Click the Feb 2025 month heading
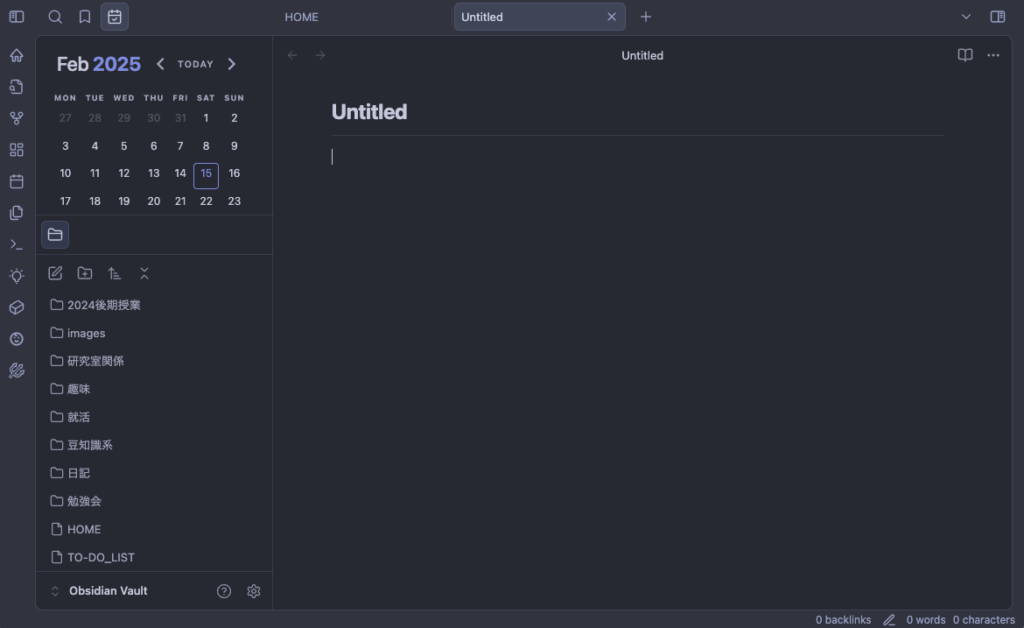Image resolution: width=1024 pixels, height=628 pixels. click(x=99, y=64)
